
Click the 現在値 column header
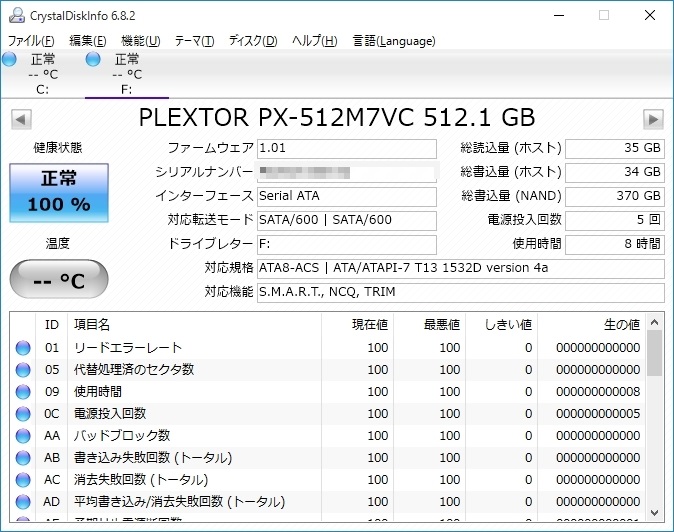(x=357, y=324)
